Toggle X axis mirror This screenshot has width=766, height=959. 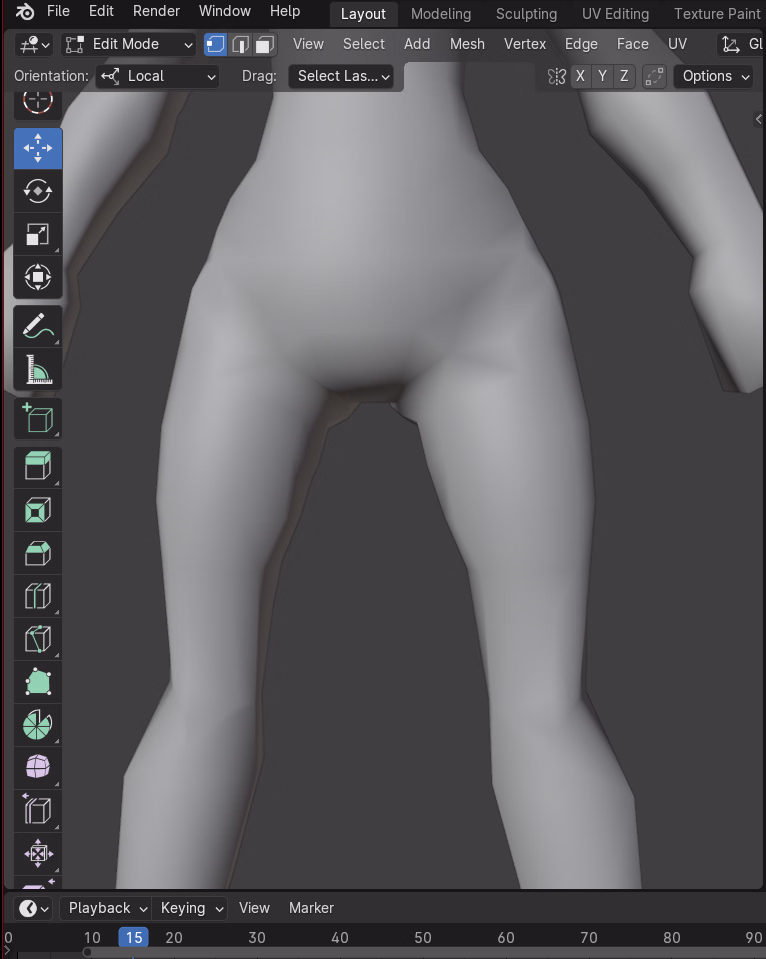click(581, 76)
